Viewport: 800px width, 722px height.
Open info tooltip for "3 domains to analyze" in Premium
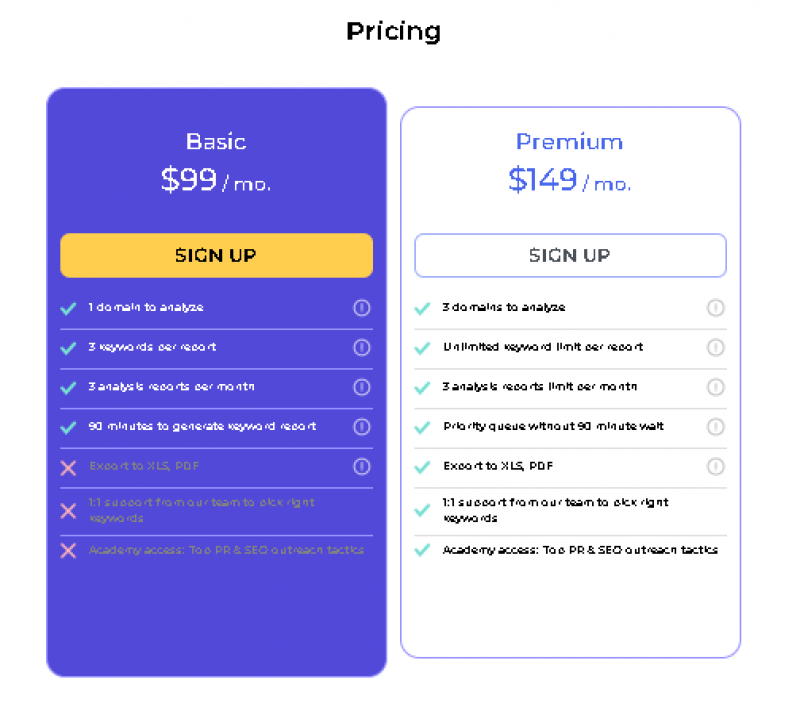tap(715, 308)
